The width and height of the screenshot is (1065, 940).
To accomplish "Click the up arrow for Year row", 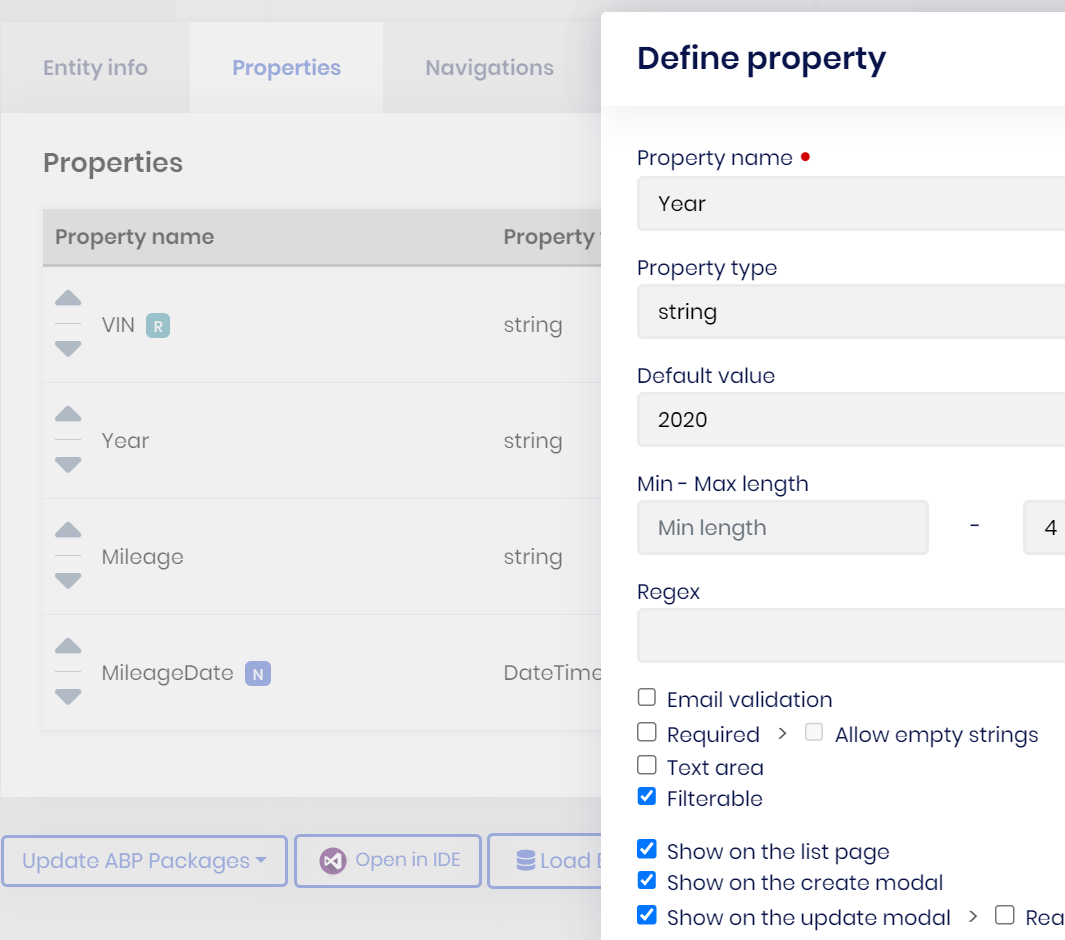I will pos(68,415).
